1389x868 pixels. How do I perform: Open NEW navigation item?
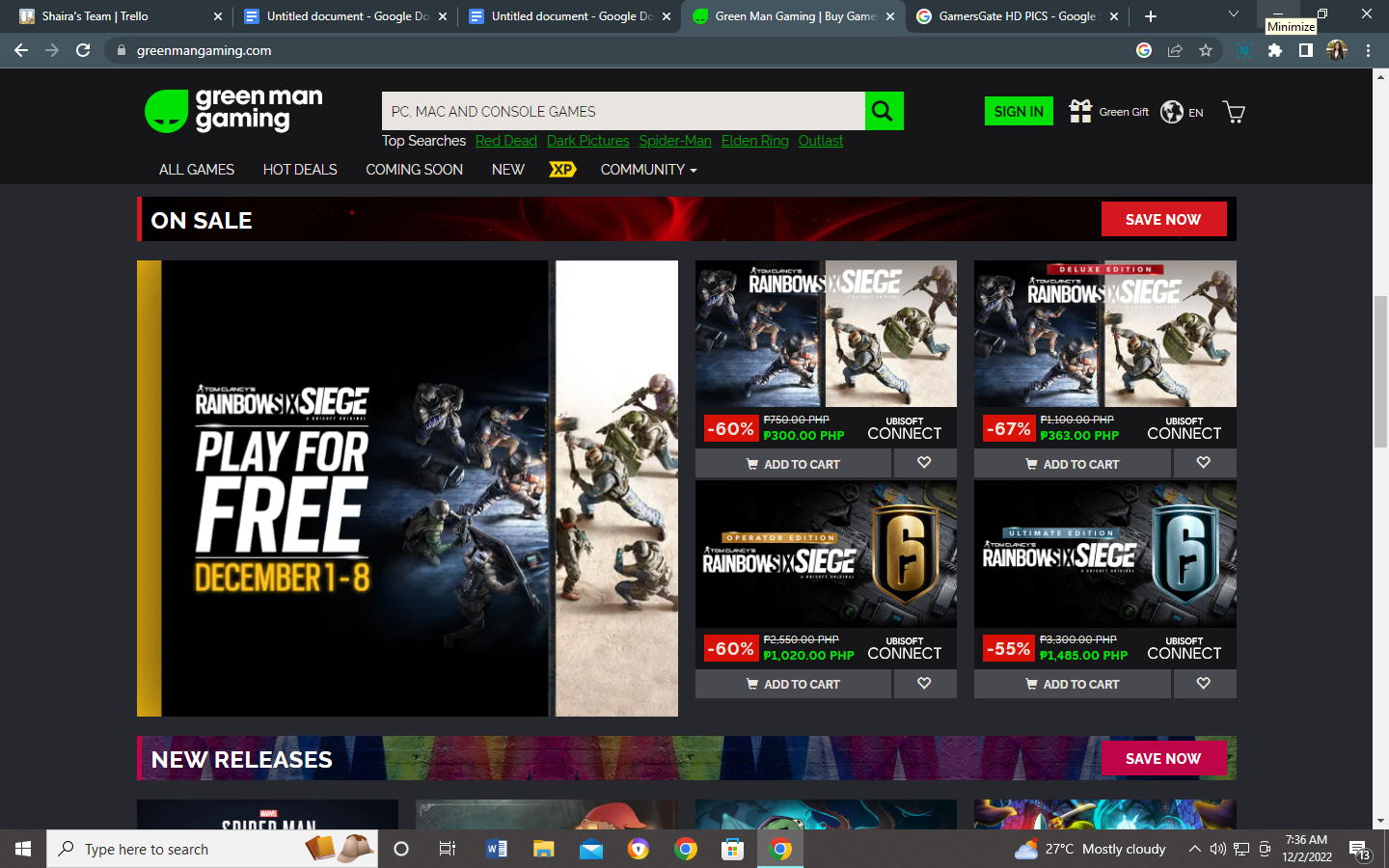pos(508,170)
